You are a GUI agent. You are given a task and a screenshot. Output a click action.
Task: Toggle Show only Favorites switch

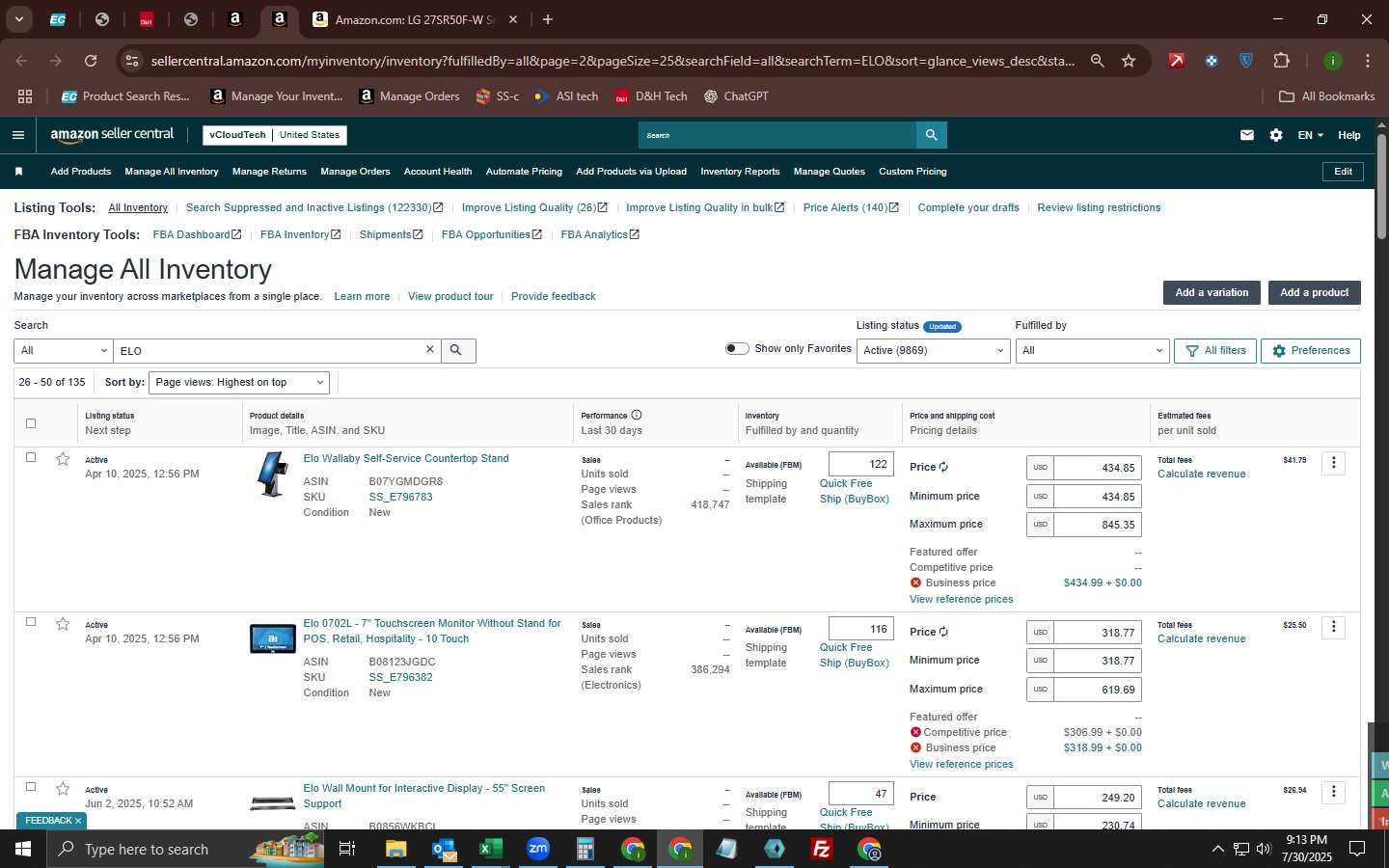click(x=737, y=348)
